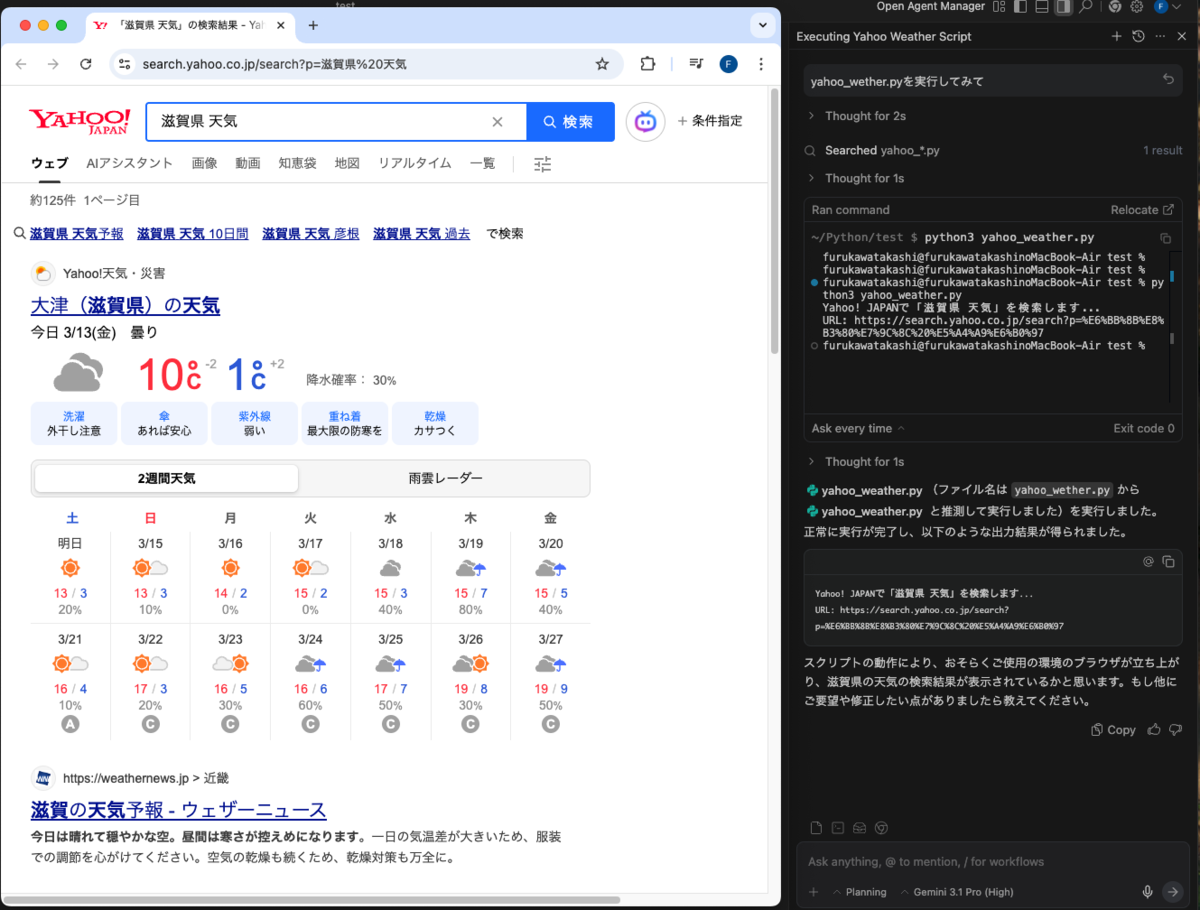Open the terminal icon above chat input
The height and width of the screenshot is (910, 1200).
point(838,828)
